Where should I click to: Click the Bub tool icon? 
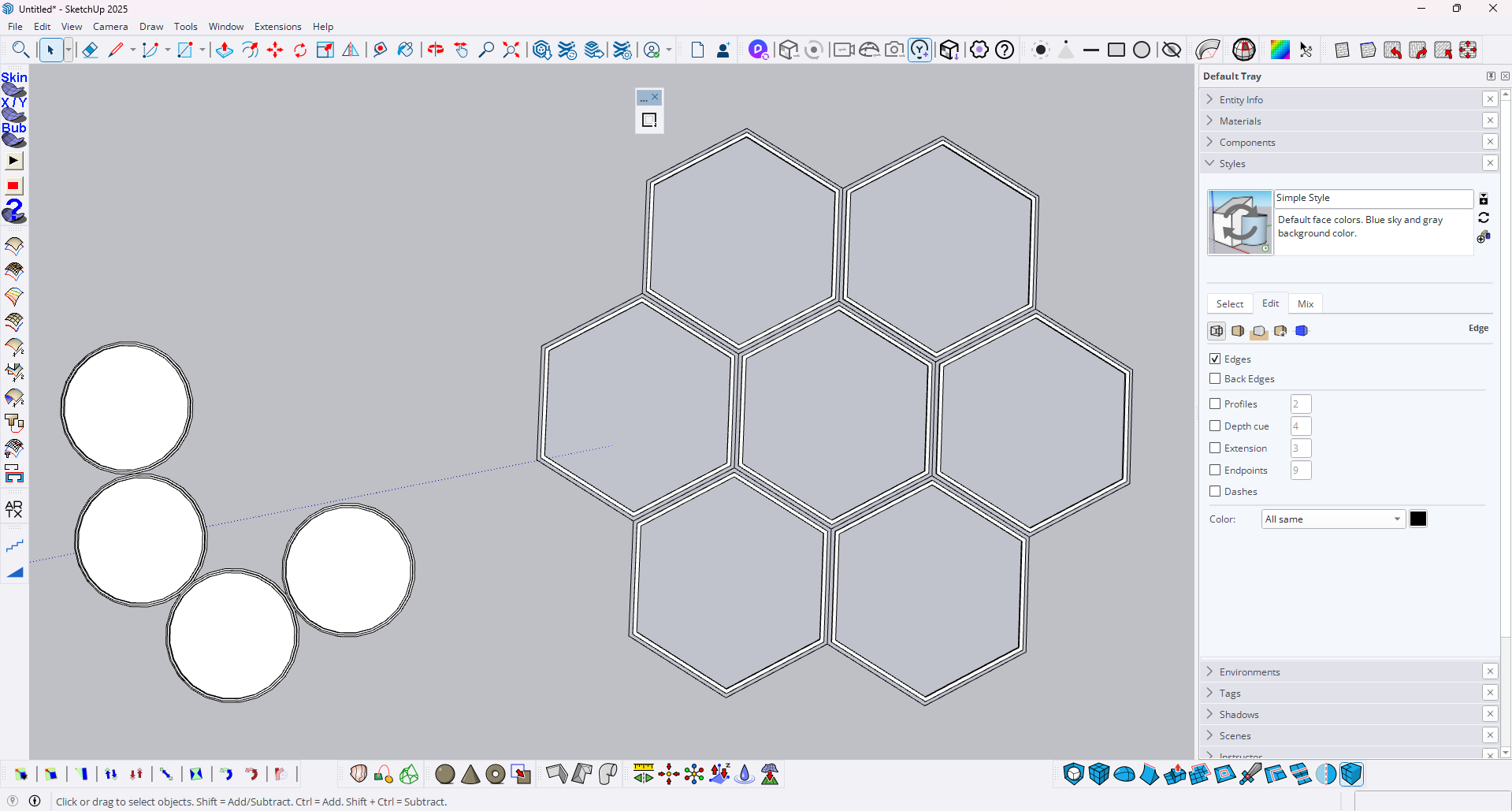14,135
